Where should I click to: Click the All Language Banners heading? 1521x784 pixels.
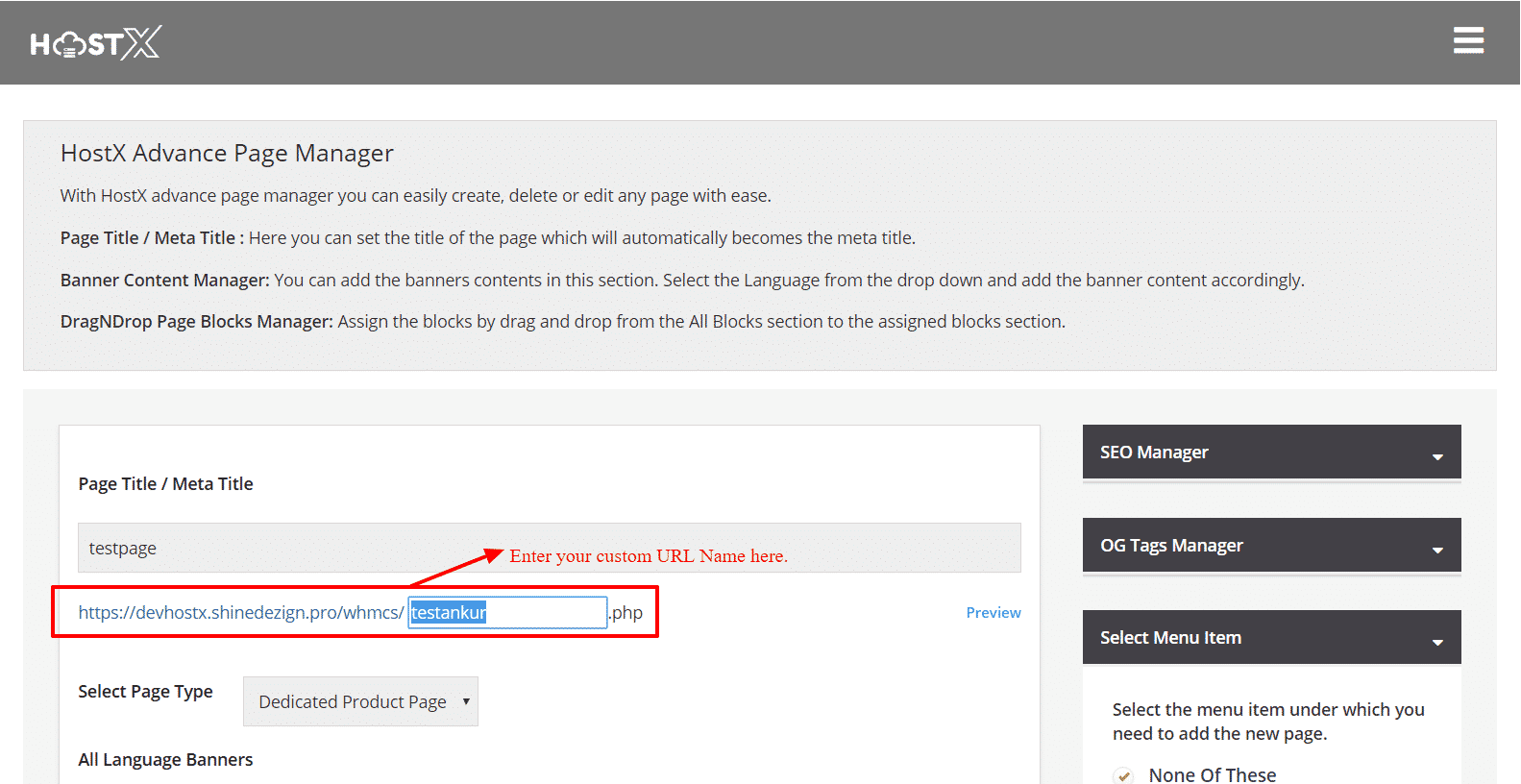[165, 760]
